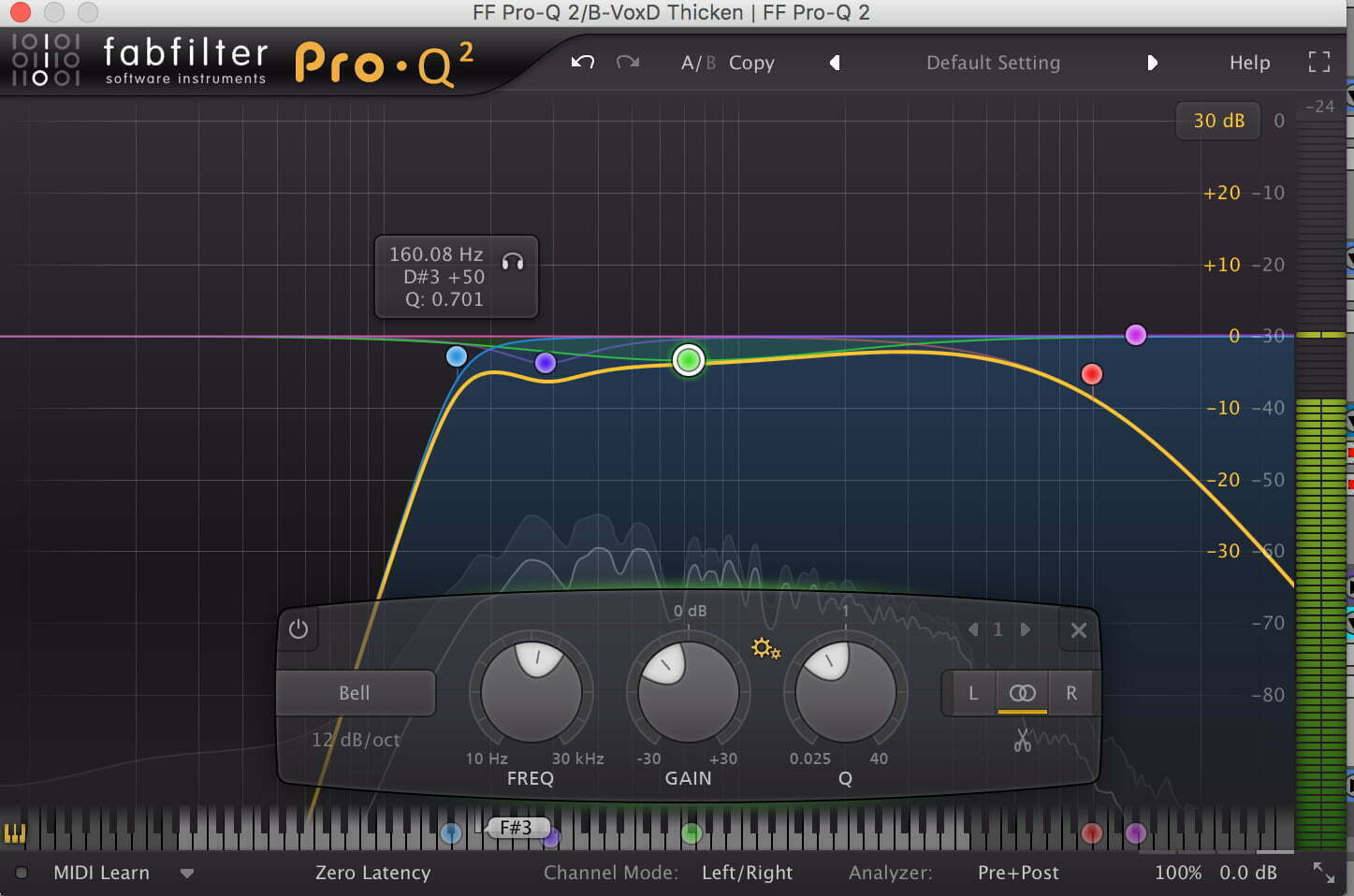Click the 0 meter scale label beside 30 dB
The width and height of the screenshot is (1354, 896).
pyautogui.click(x=1279, y=121)
